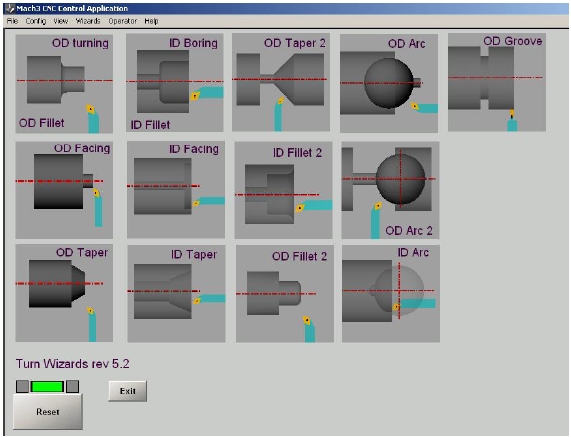Choose the OD Taper 2 wizard
Screen dimensions: 571x437
click(281, 82)
